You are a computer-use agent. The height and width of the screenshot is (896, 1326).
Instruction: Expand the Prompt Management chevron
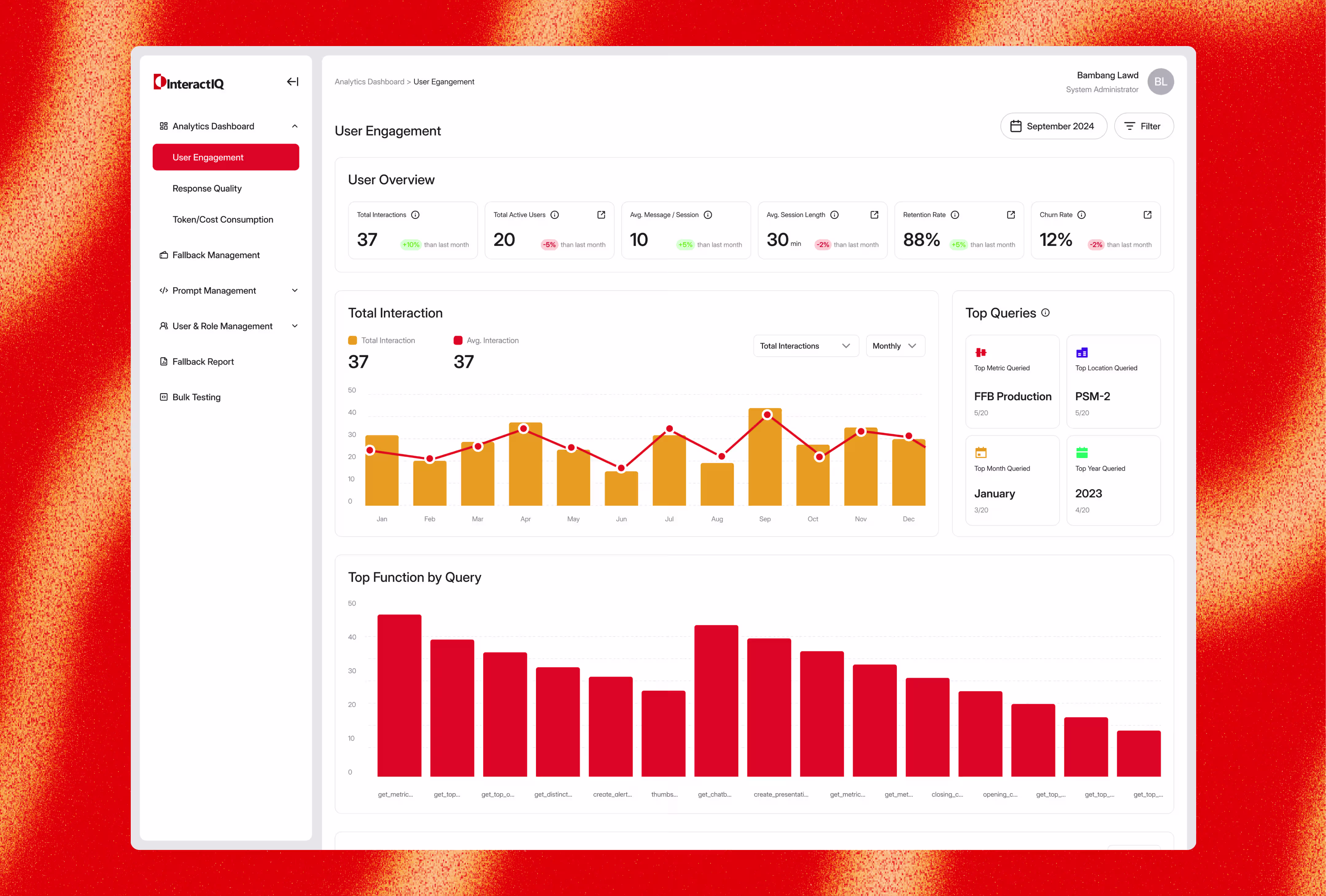click(x=294, y=290)
